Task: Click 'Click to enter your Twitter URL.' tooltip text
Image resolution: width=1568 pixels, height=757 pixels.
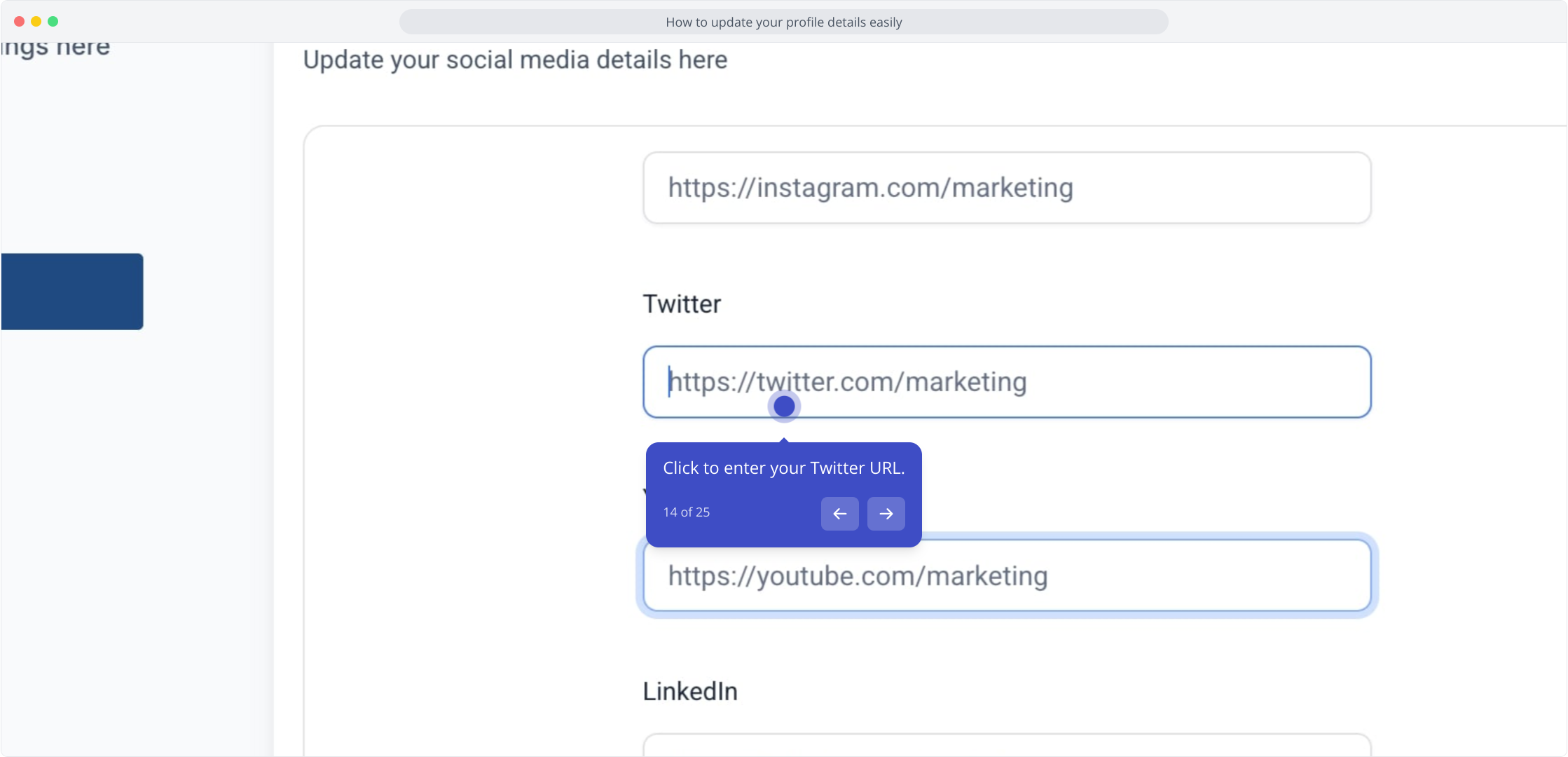Action: [x=783, y=468]
